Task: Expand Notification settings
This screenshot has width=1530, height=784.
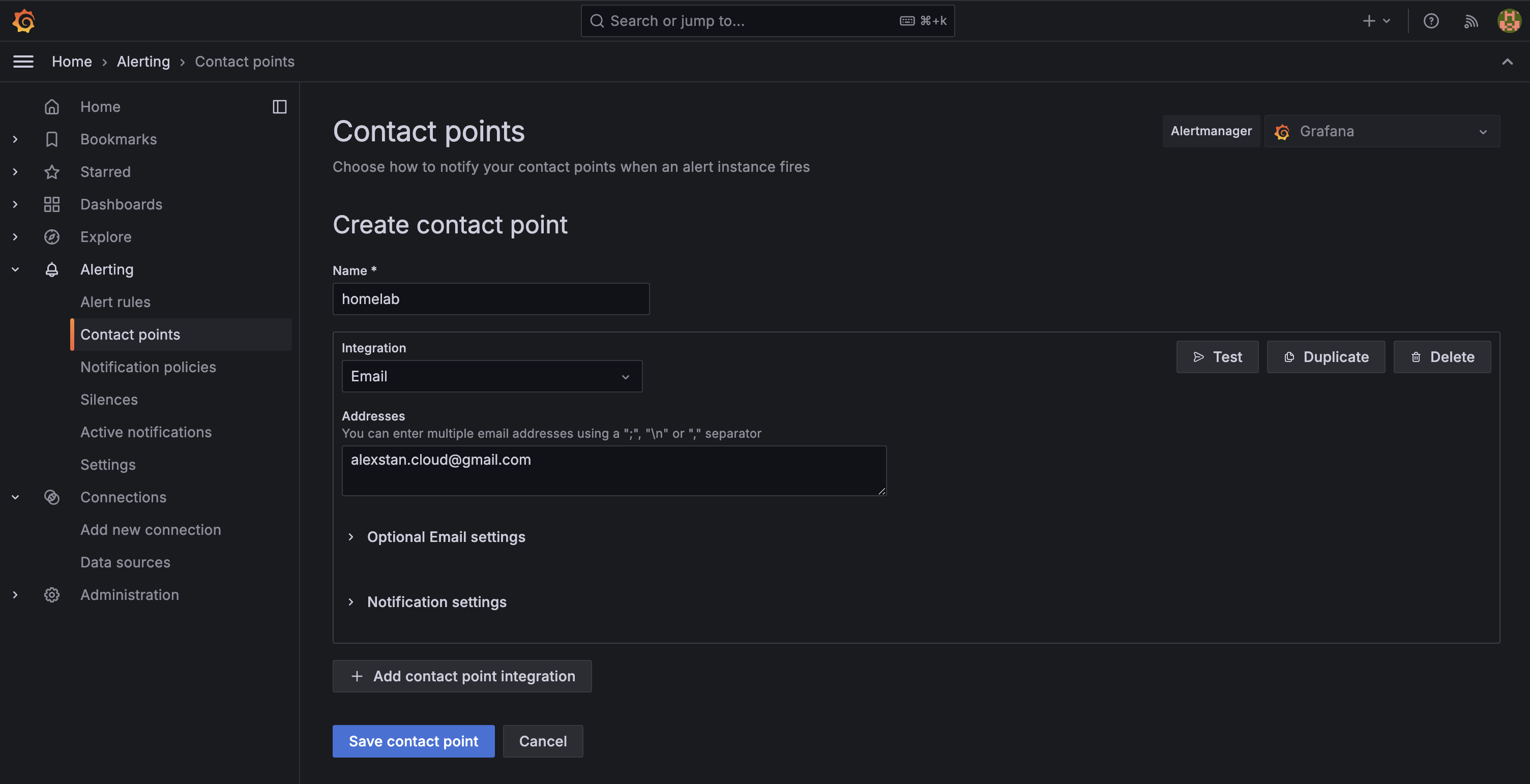Action: (x=436, y=602)
